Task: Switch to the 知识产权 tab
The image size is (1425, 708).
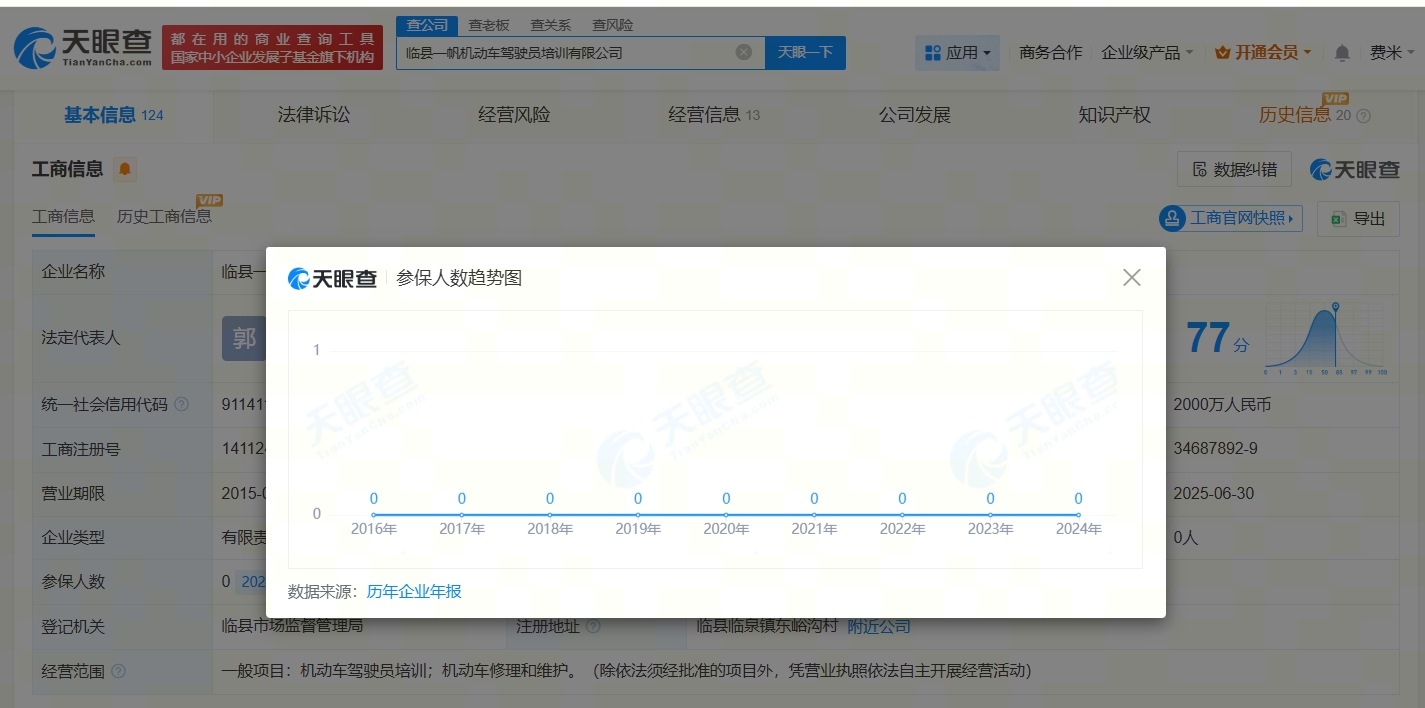Action: click(x=1114, y=115)
